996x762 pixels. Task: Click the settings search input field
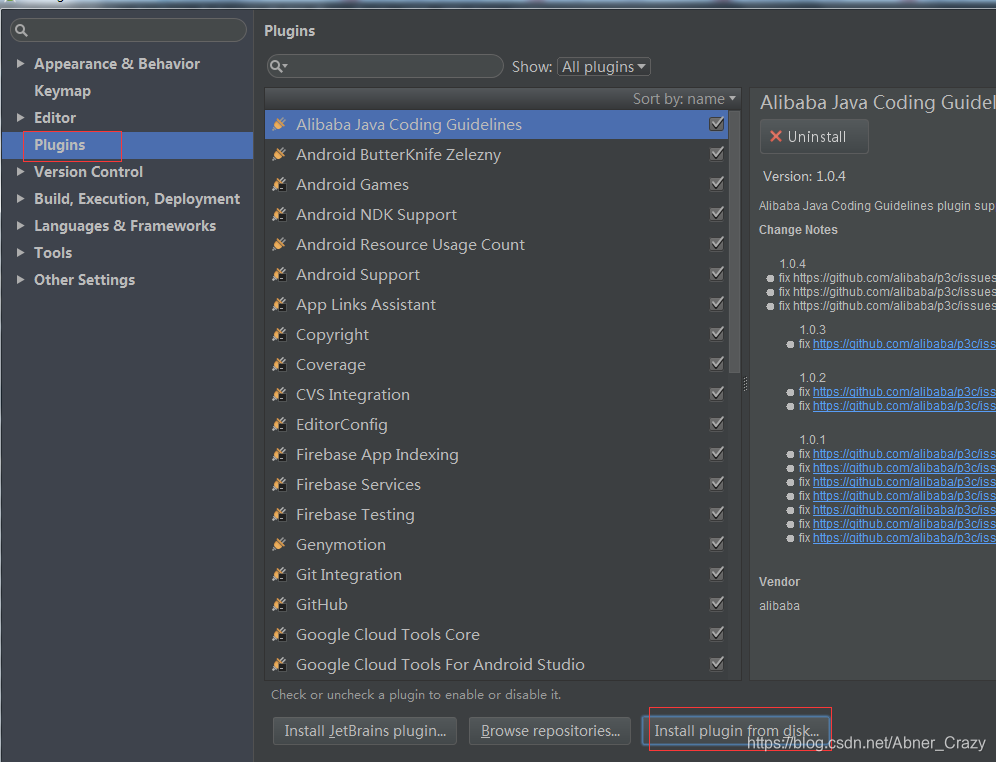pyautogui.click(x=128, y=30)
